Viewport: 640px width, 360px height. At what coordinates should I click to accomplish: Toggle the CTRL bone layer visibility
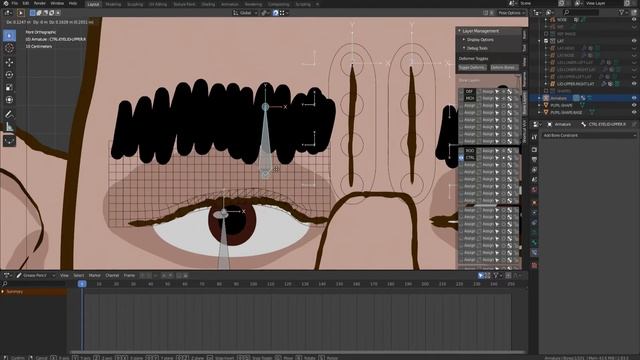tap(461, 158)
